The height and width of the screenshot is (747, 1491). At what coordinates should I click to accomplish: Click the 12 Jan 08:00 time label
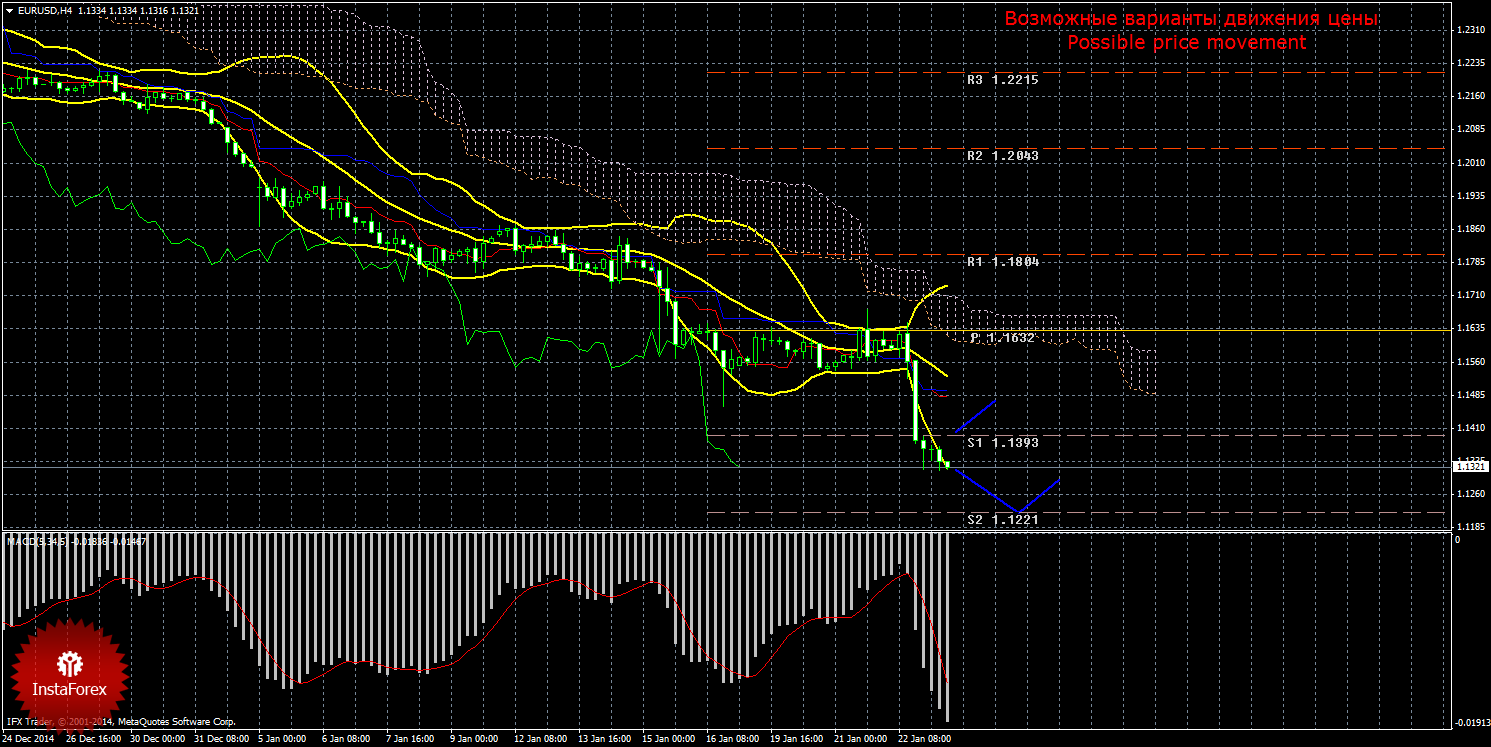pos(541,739)
